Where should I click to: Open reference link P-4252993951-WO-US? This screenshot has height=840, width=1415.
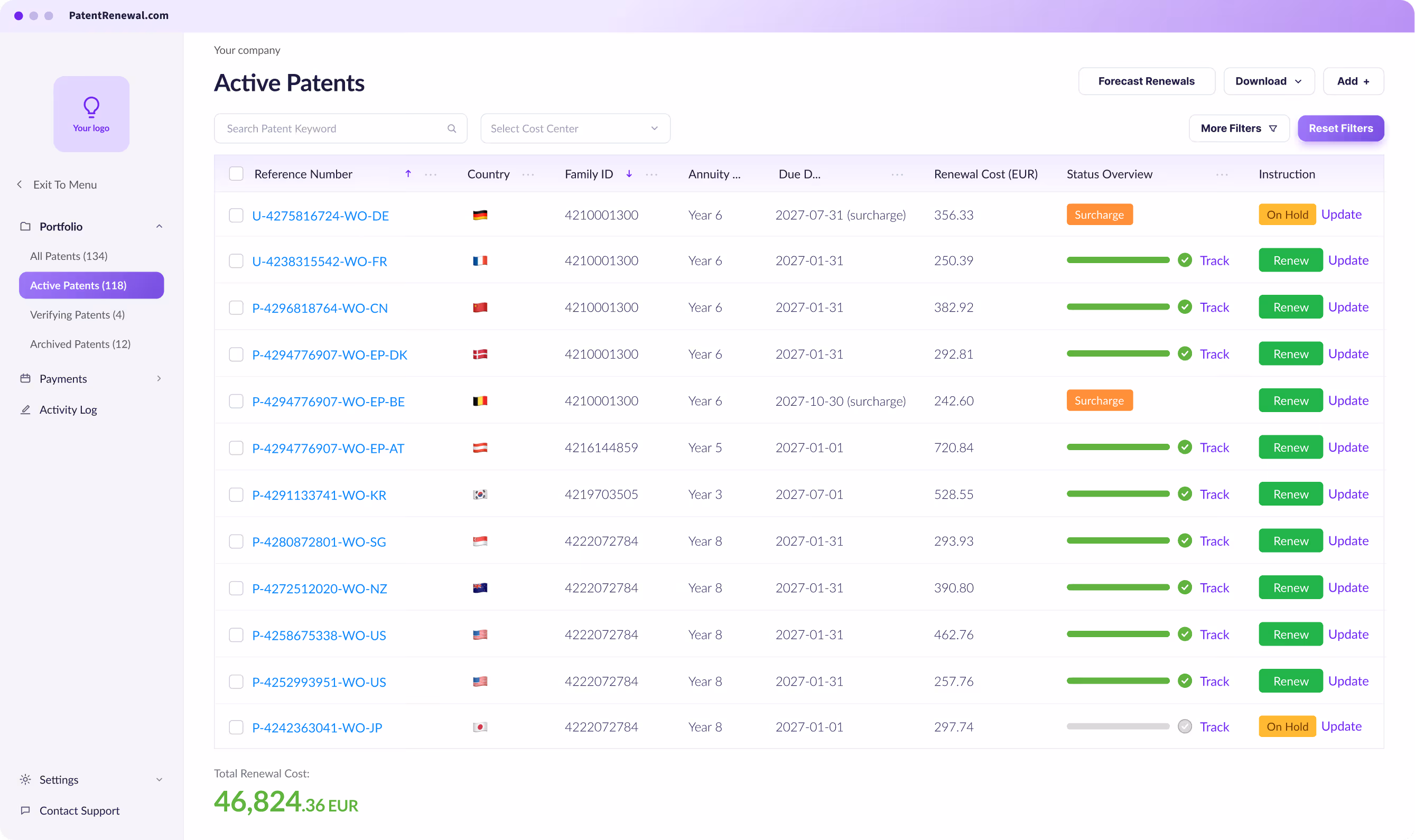[319, 682]
